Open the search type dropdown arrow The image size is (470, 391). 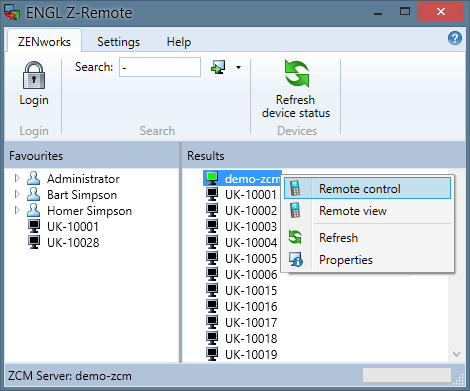pos(238,67)
